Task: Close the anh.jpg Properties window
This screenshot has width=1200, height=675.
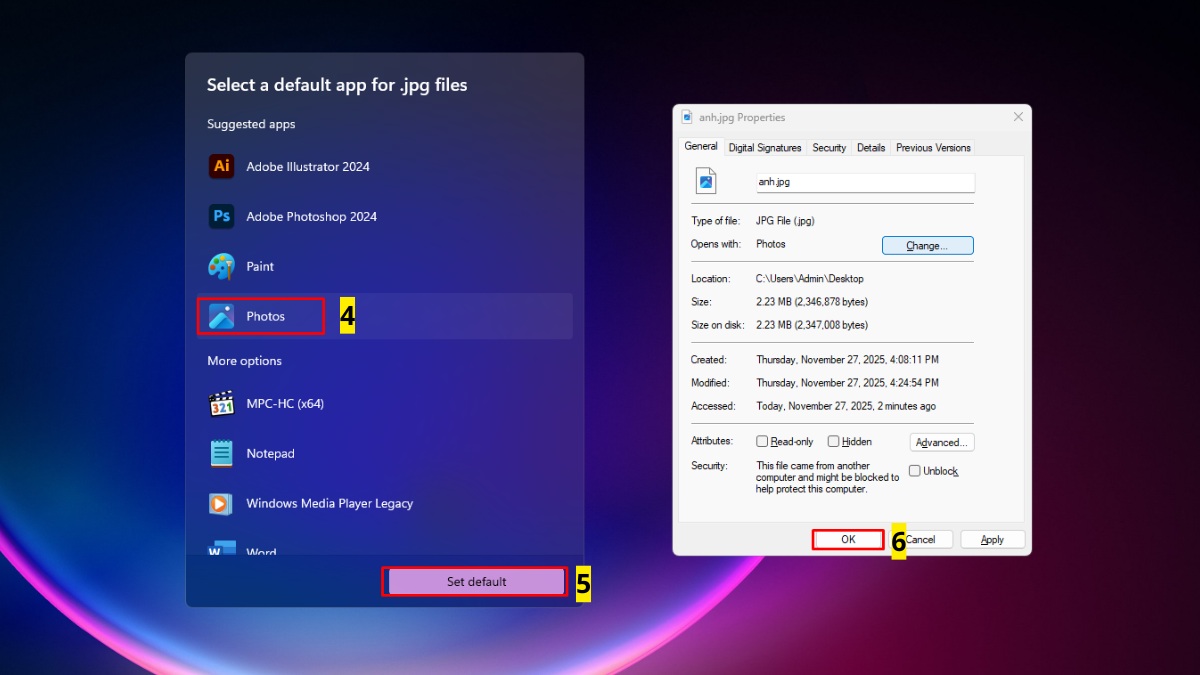Action: 1018,117
